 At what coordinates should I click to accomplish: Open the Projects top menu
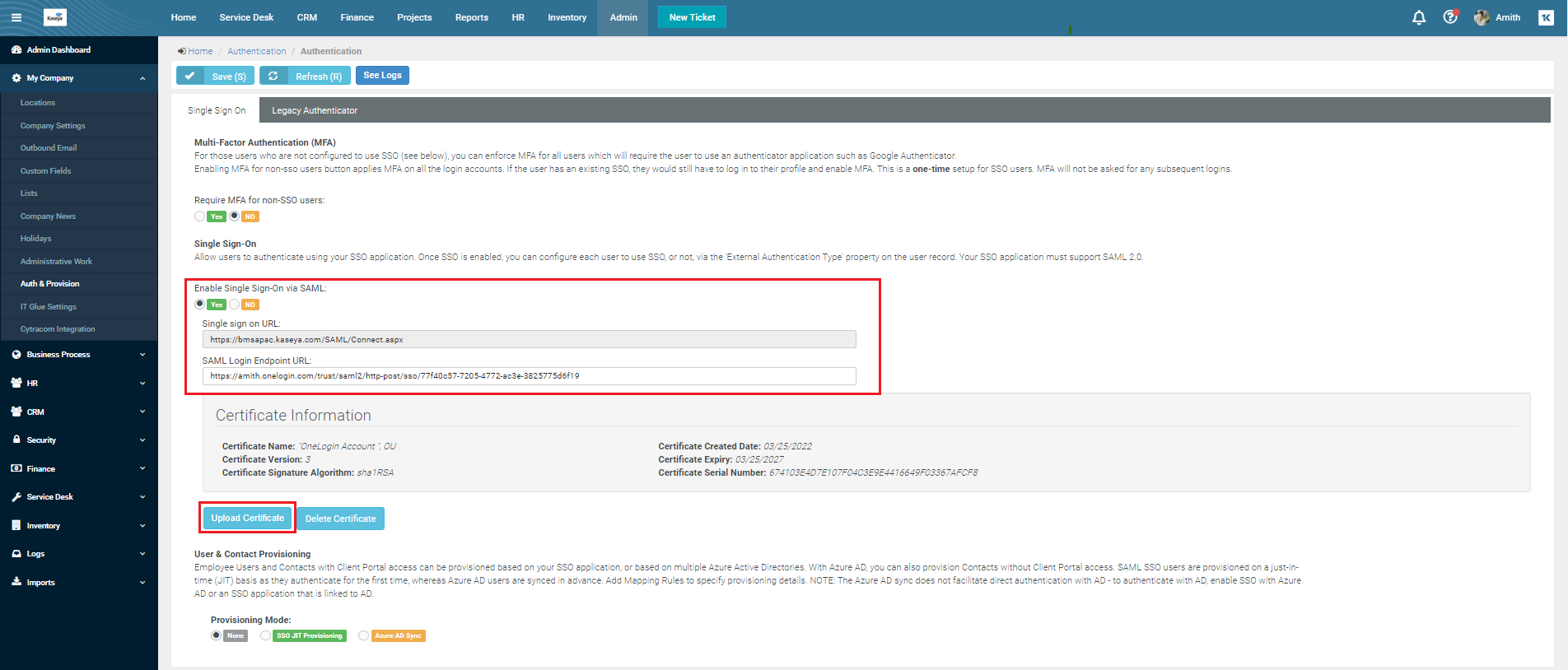(414, 17)
